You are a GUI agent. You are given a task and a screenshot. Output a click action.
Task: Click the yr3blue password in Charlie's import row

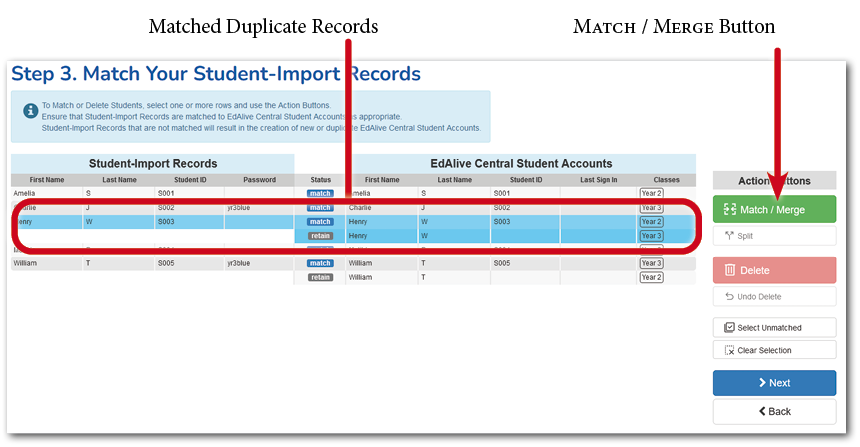click(x=238, y=208)
